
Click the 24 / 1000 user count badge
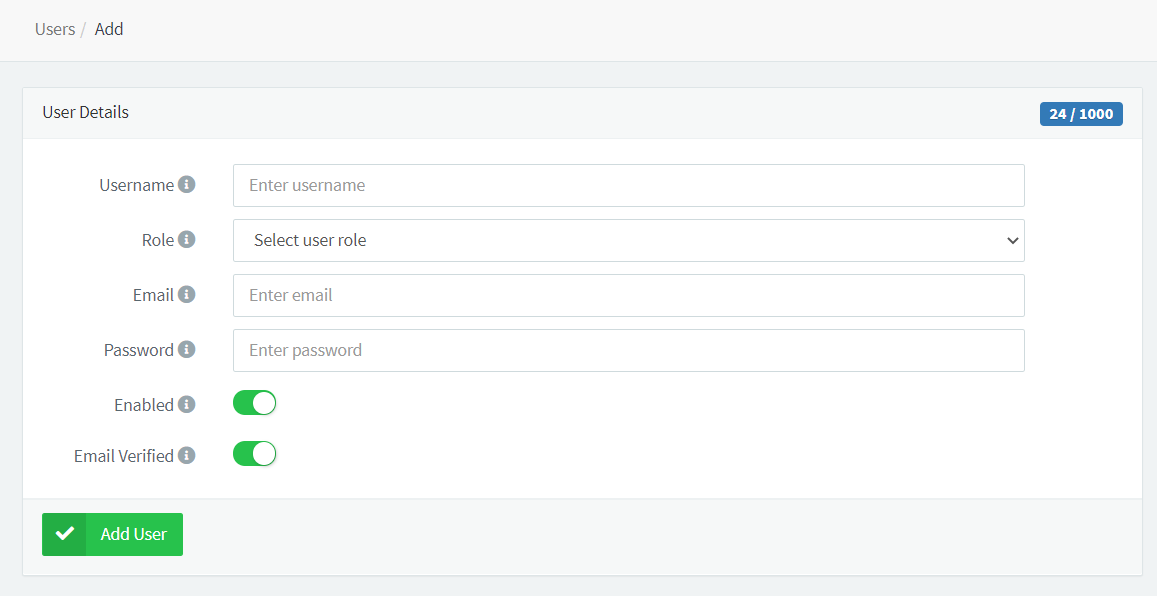[x=1081, y=114]
